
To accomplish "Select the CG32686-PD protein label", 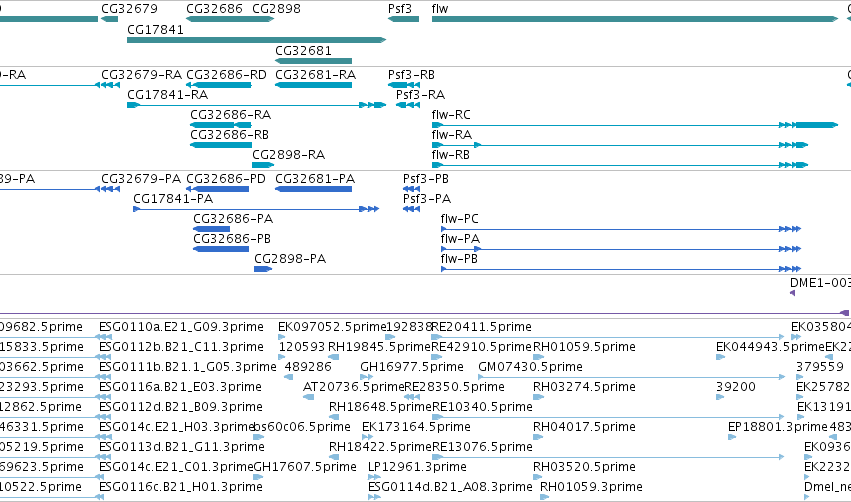I will tap(226, 179).
